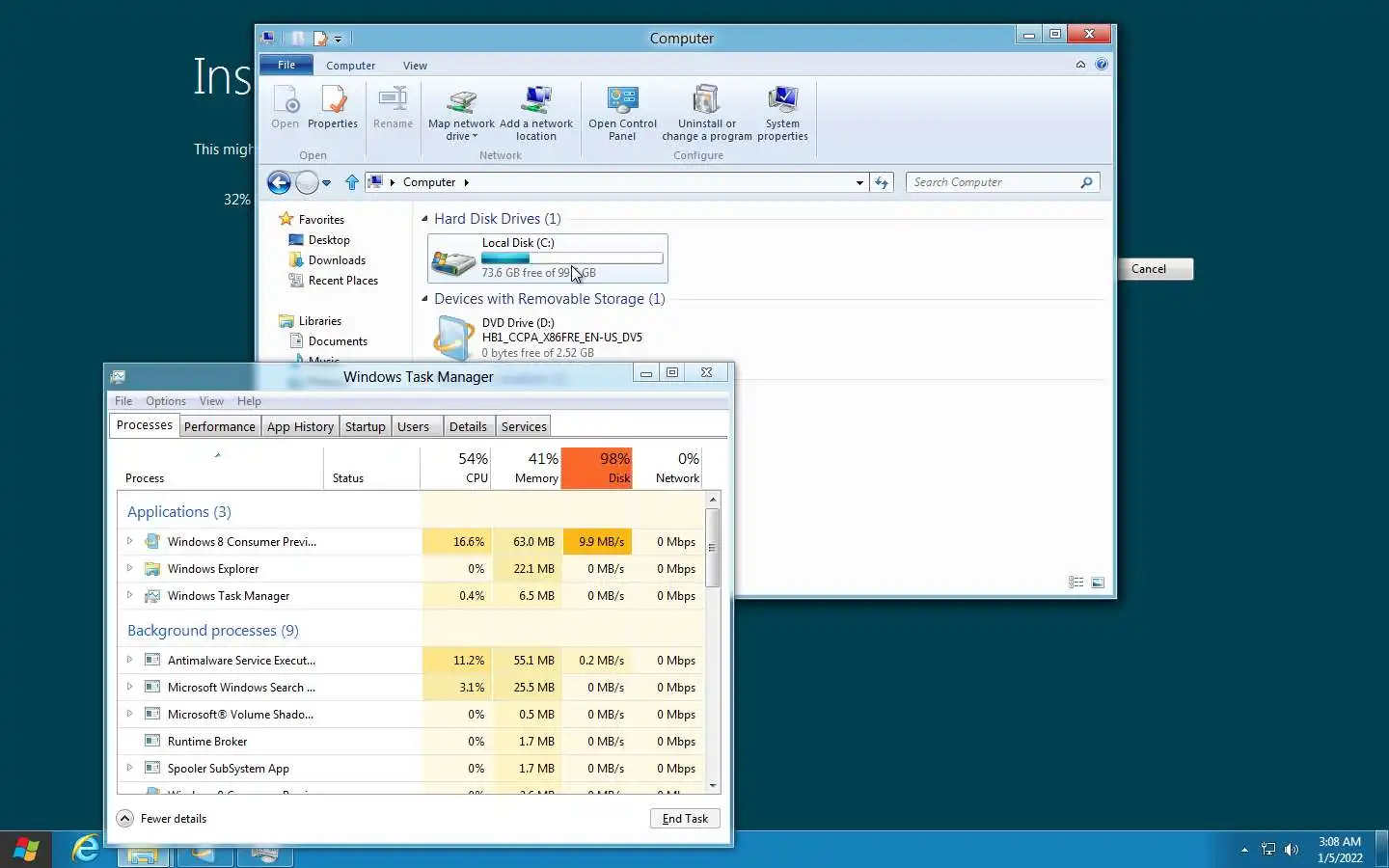Click the End Task button
The image size is (1389, 868).
tap(685, 819)
